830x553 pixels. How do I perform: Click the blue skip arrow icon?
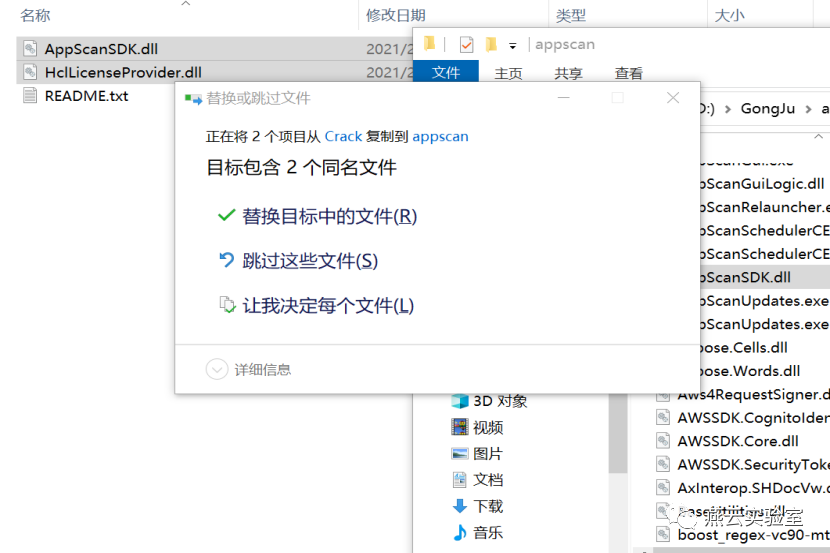(x=227, y=260)
